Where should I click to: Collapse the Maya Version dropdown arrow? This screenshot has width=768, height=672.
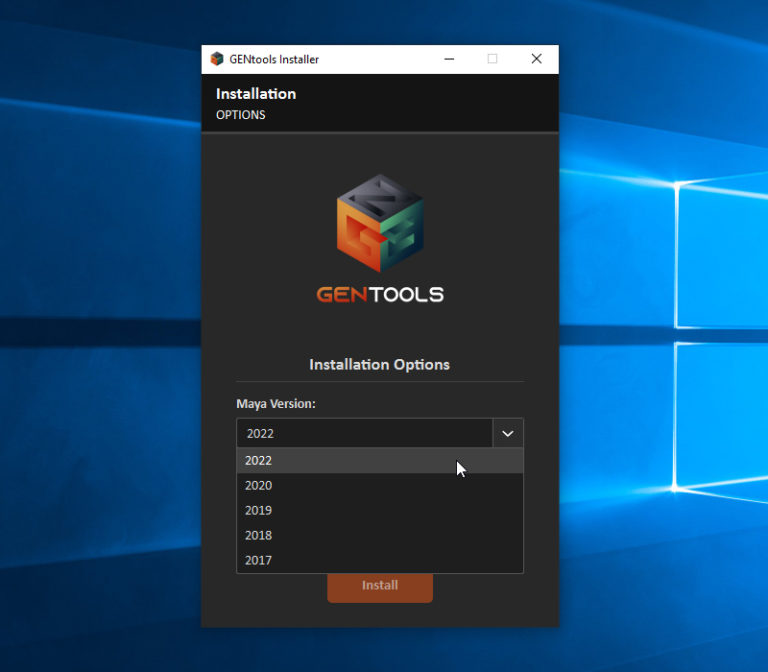[507, 433]
